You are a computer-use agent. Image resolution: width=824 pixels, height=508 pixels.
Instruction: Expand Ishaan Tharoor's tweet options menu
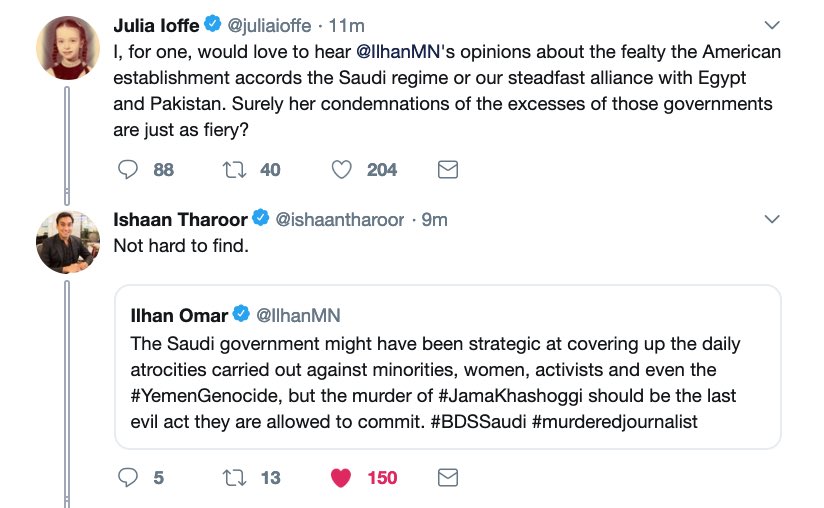(x=771, y=218)
